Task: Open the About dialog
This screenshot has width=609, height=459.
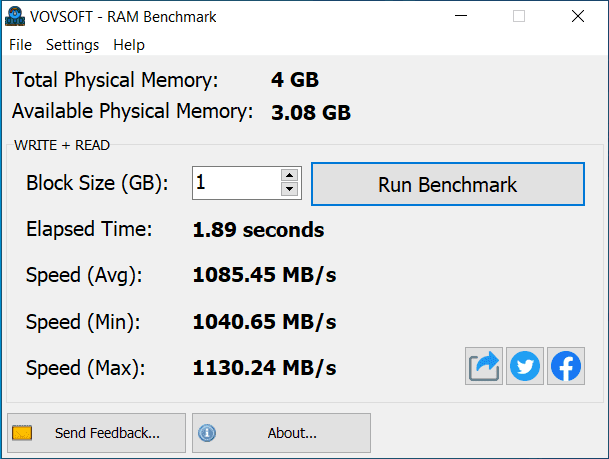Action: (x=281, y=433)
